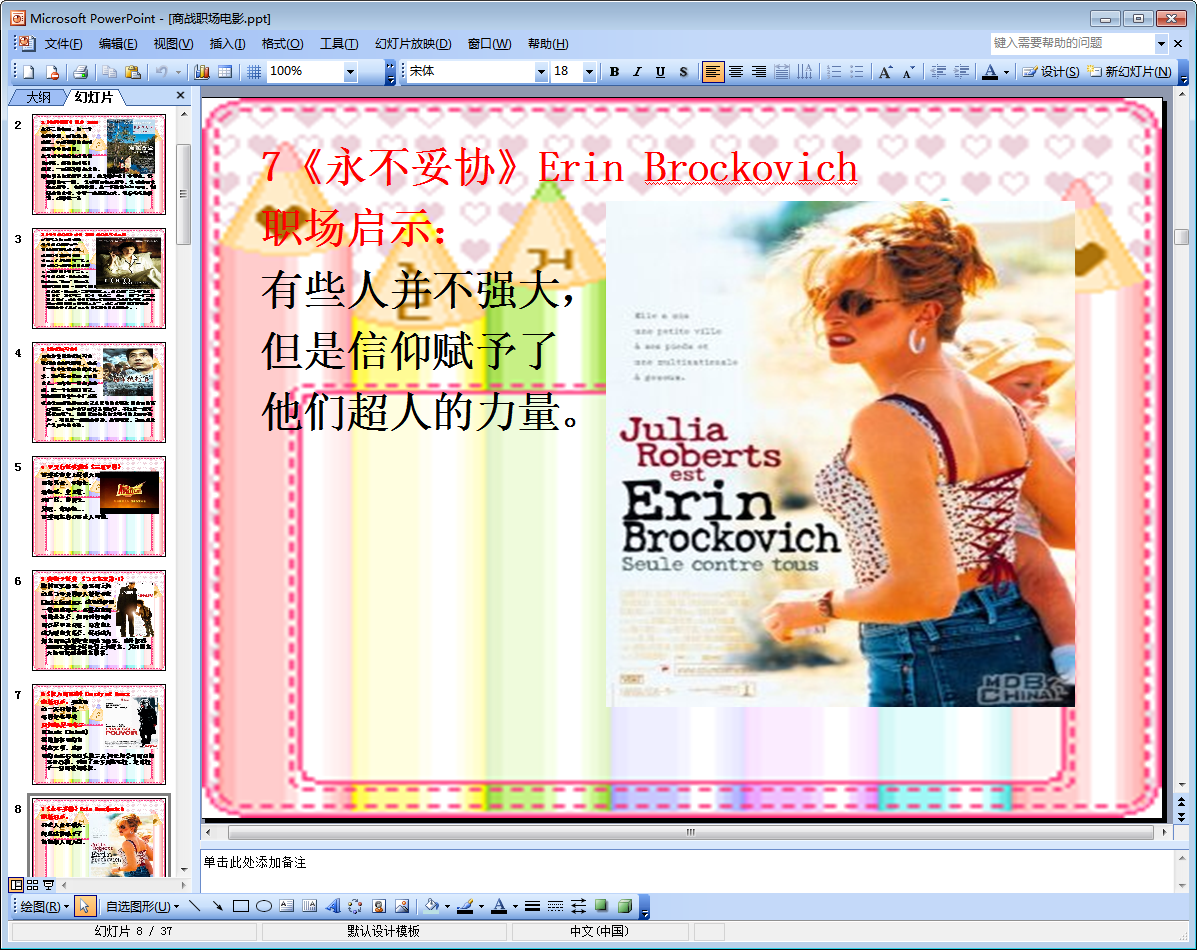Expand font color dropdown in formatting toolbar
The image size is (1197, 950).
(1006, 72)
